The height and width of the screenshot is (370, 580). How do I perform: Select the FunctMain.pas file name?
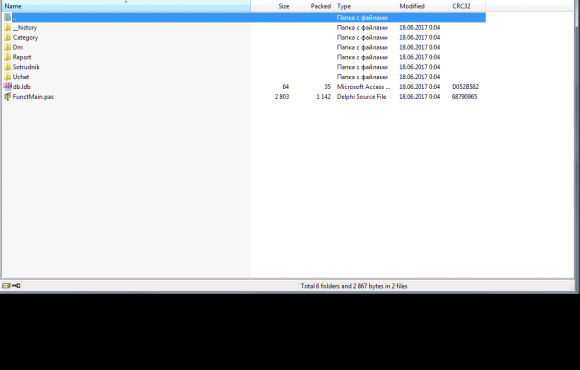[33, 97]
